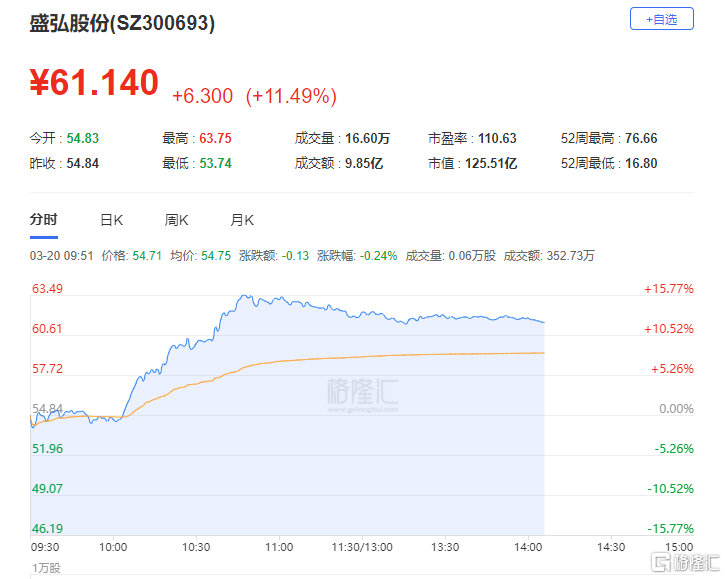The image size is (726, 579).
Task: Click the stock title 盛弘股份(SZ300693)
Action: point(123,22)
